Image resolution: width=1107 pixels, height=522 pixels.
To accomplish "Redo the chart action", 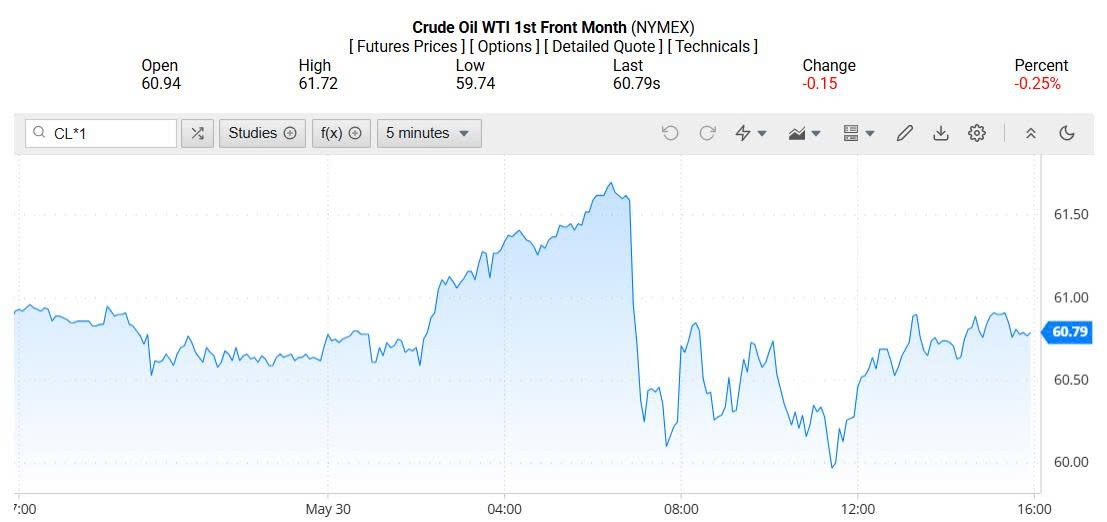I will click(x=707, y=133).
